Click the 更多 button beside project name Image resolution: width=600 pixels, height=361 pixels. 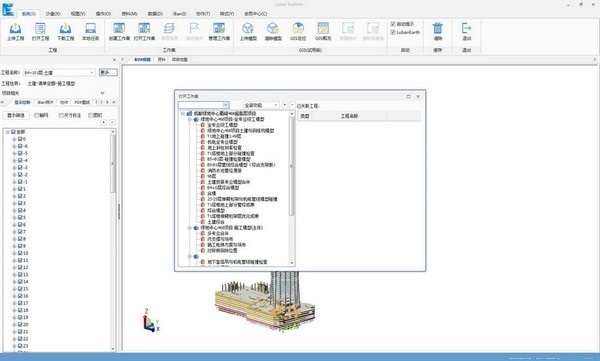click(x=108, y=72)
